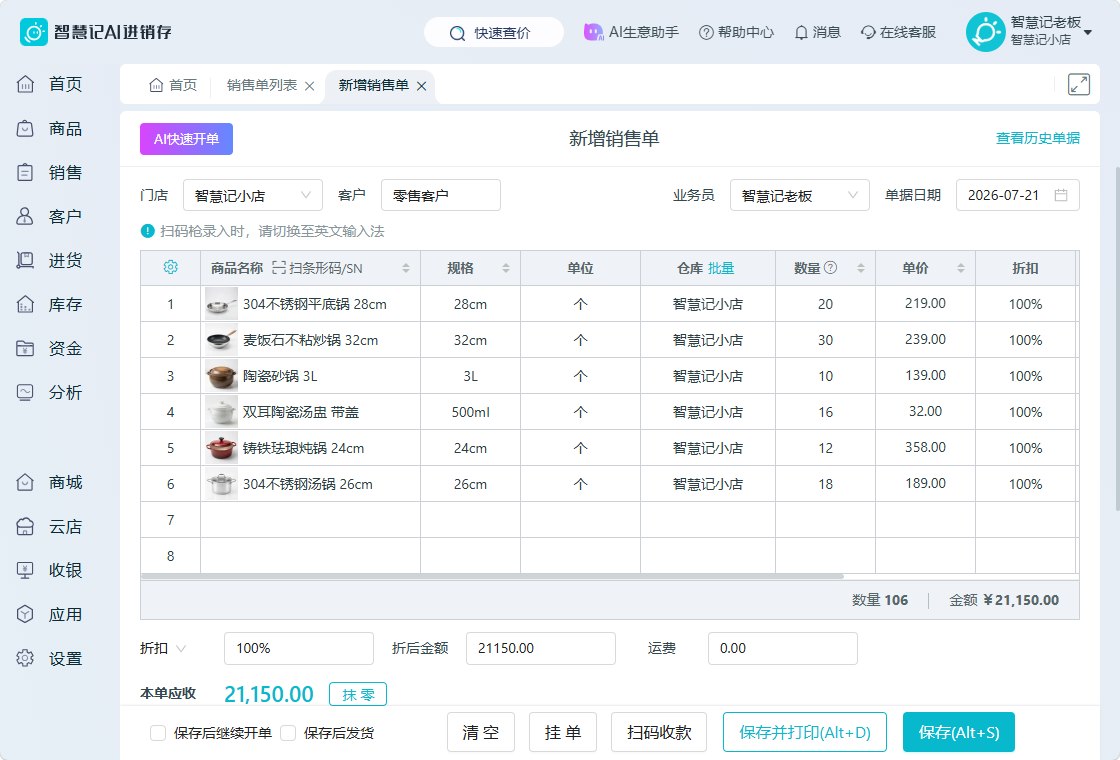Click the 铸铁珐琅炖锅 24cm product thumbnail
This screenshot has width=1120, height=760.
[221, 448]
